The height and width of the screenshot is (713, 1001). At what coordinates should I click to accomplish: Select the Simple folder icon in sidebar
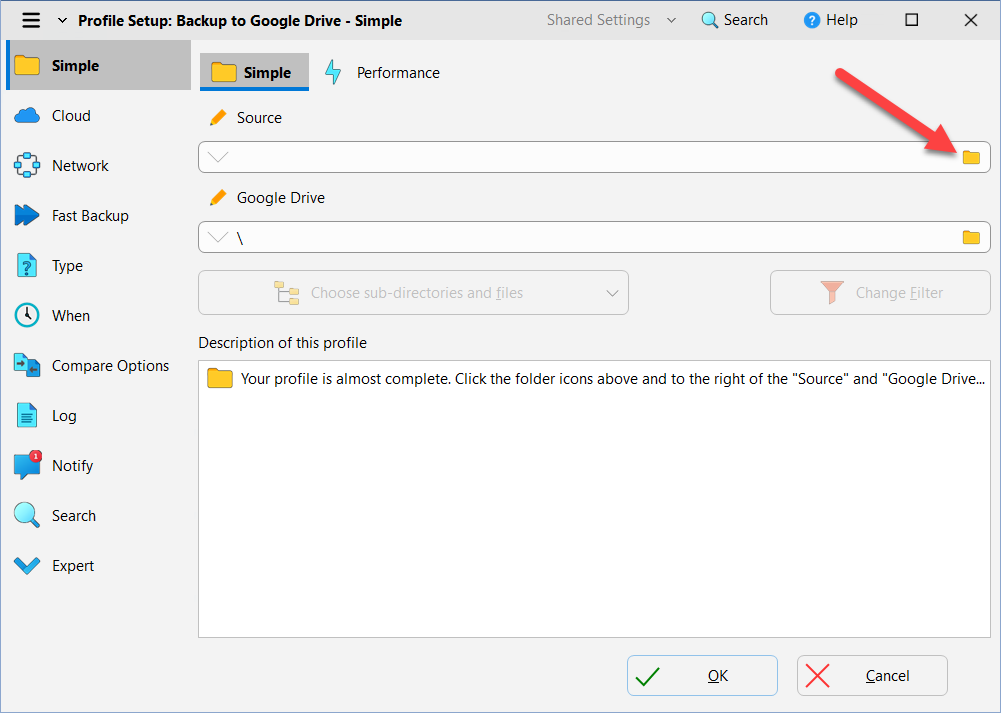[x=27, y=65]
